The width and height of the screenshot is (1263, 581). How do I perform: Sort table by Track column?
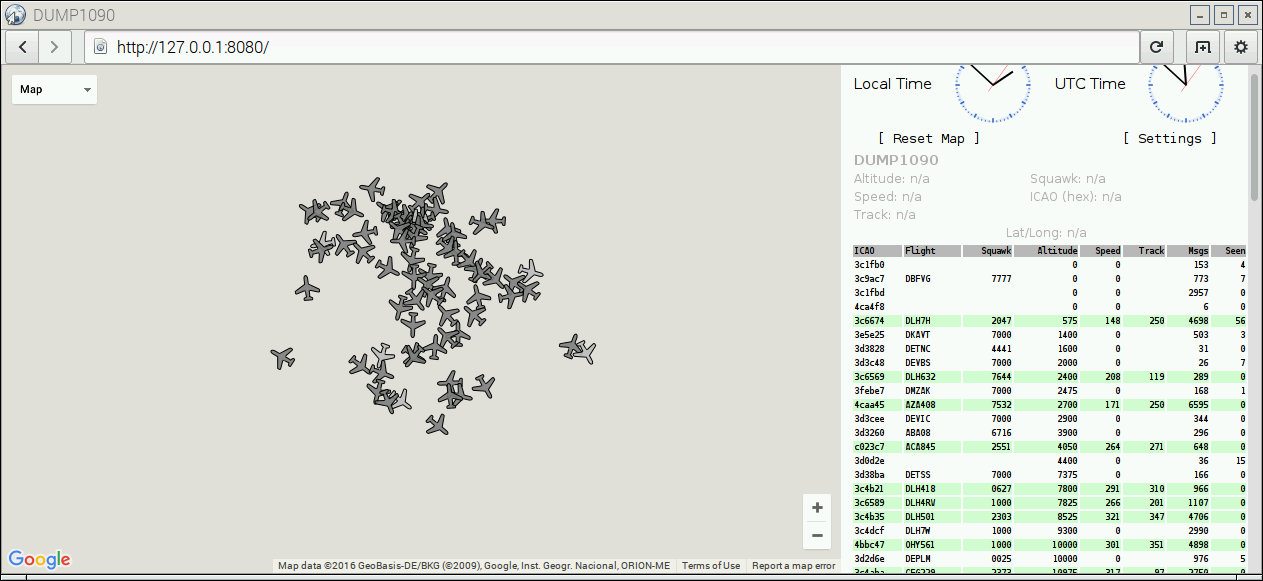tap(1144, 251)
